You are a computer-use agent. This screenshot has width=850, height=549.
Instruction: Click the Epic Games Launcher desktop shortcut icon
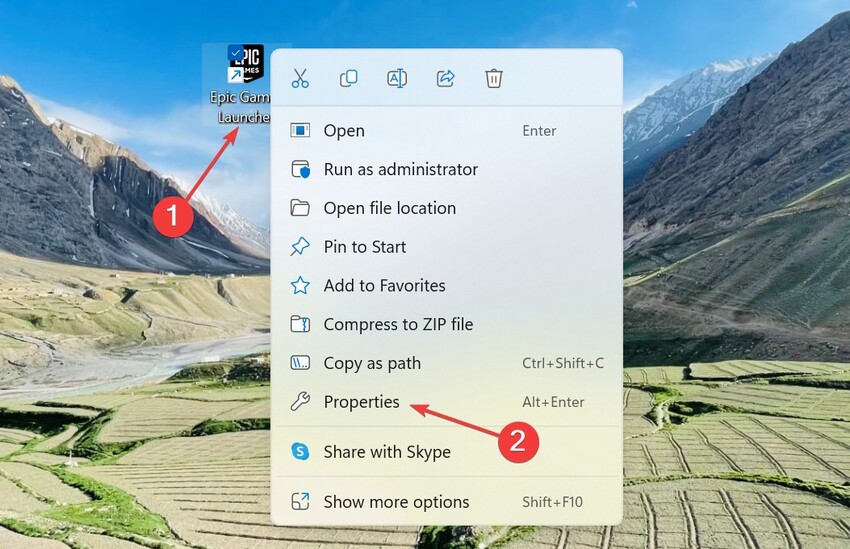(x=246, y=63)
